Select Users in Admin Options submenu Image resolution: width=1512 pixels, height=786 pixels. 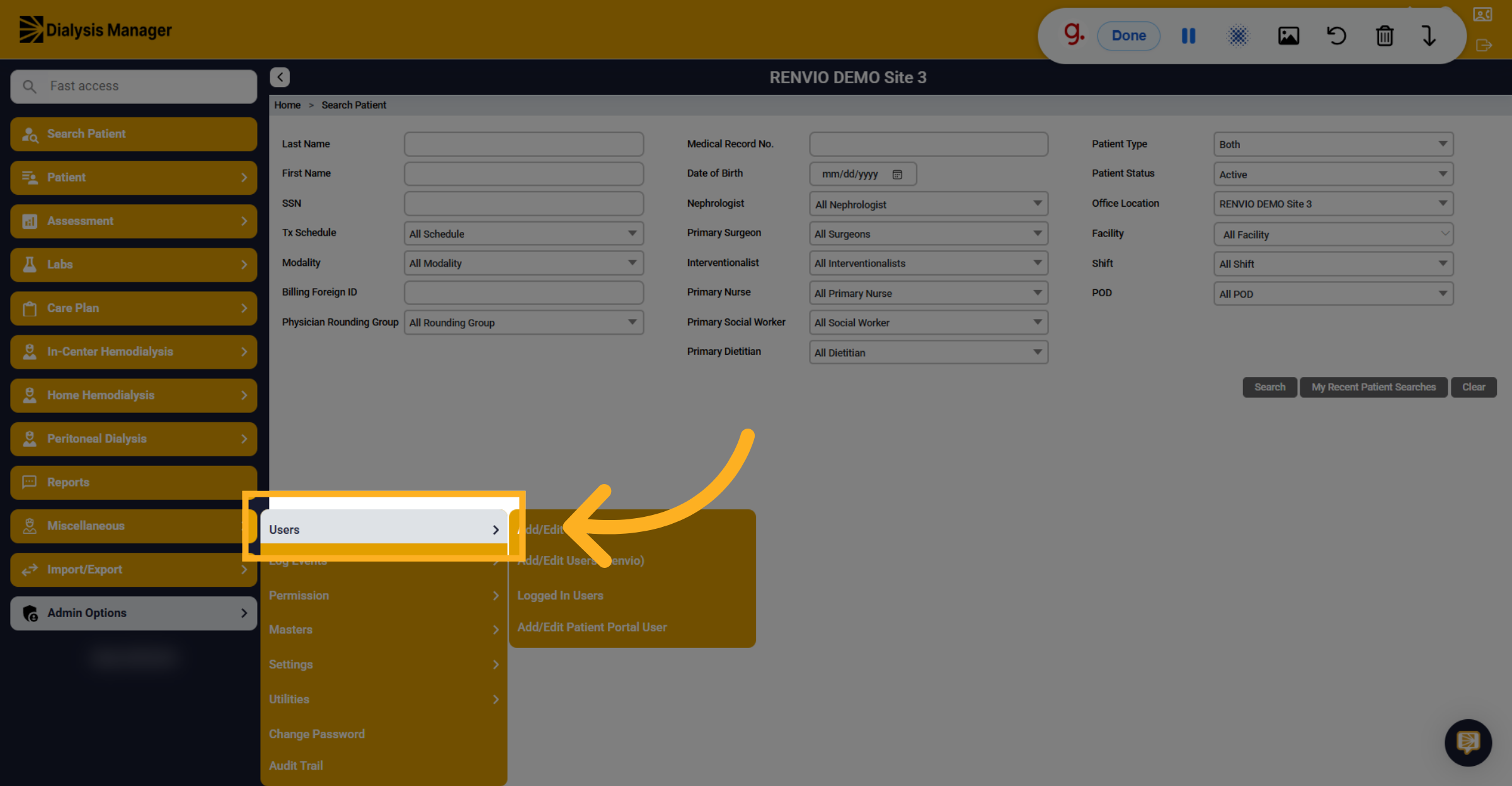coord(384,529)
